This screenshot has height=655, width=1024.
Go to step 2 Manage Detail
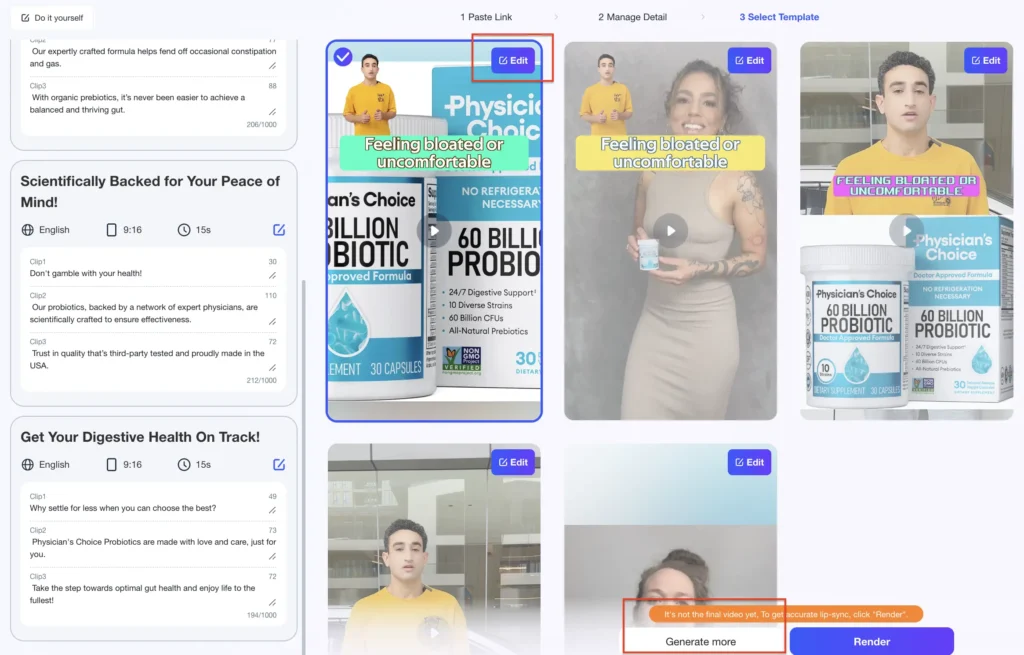[632, 17]
